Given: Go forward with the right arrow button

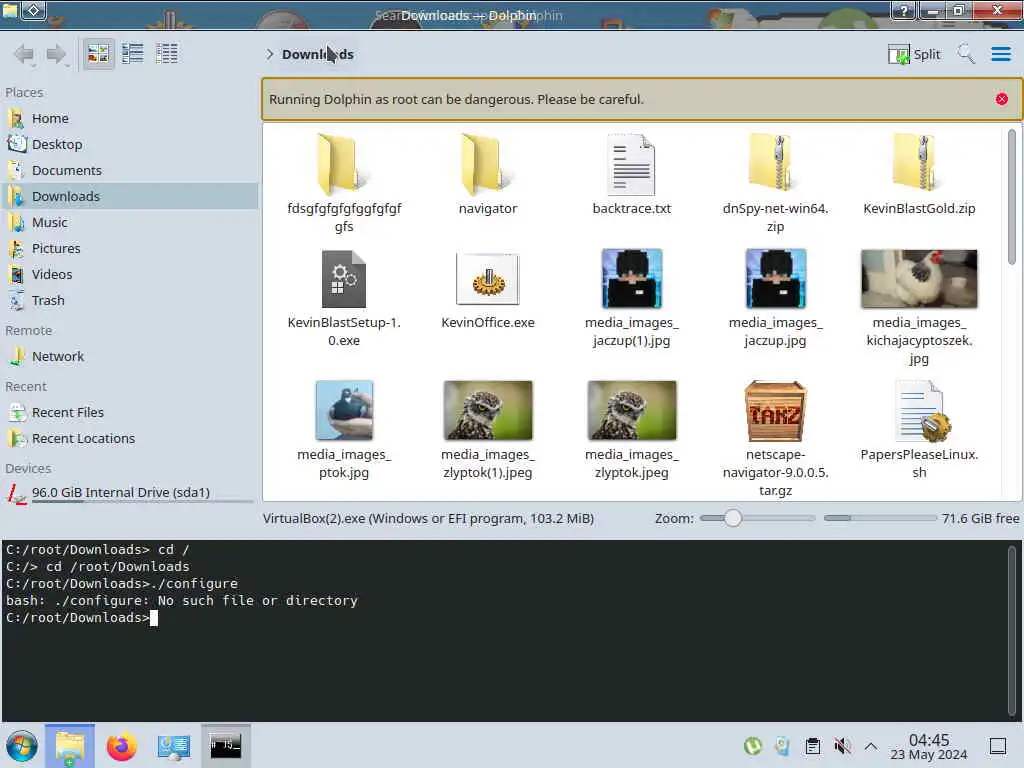Looking at the screenshot, I should click(57, 54).
